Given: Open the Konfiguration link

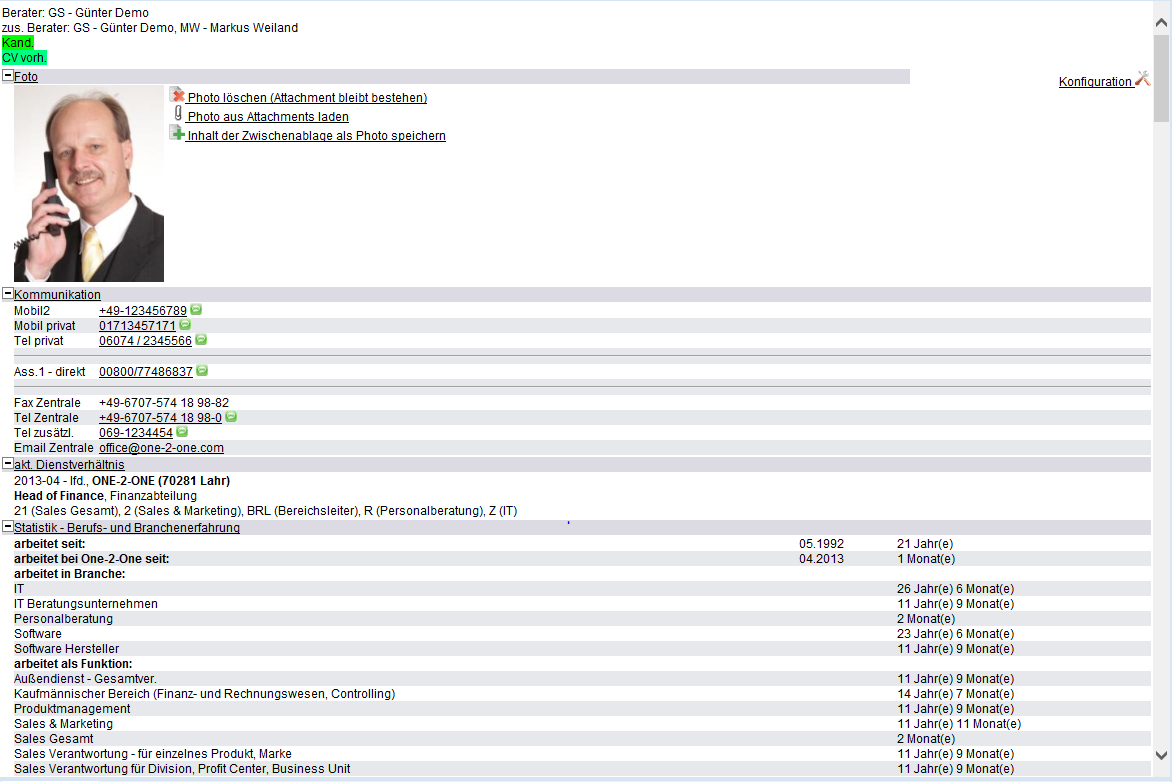Looking at the screenshot, I should coord(1095,82).
